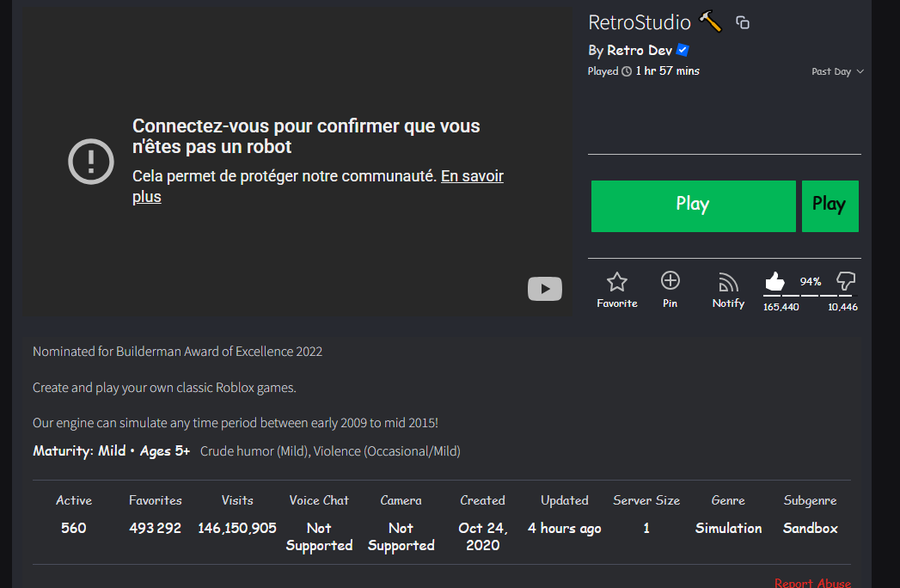Click the Report Abuse link
Screen dimensions: 900x588
point(812,582)
